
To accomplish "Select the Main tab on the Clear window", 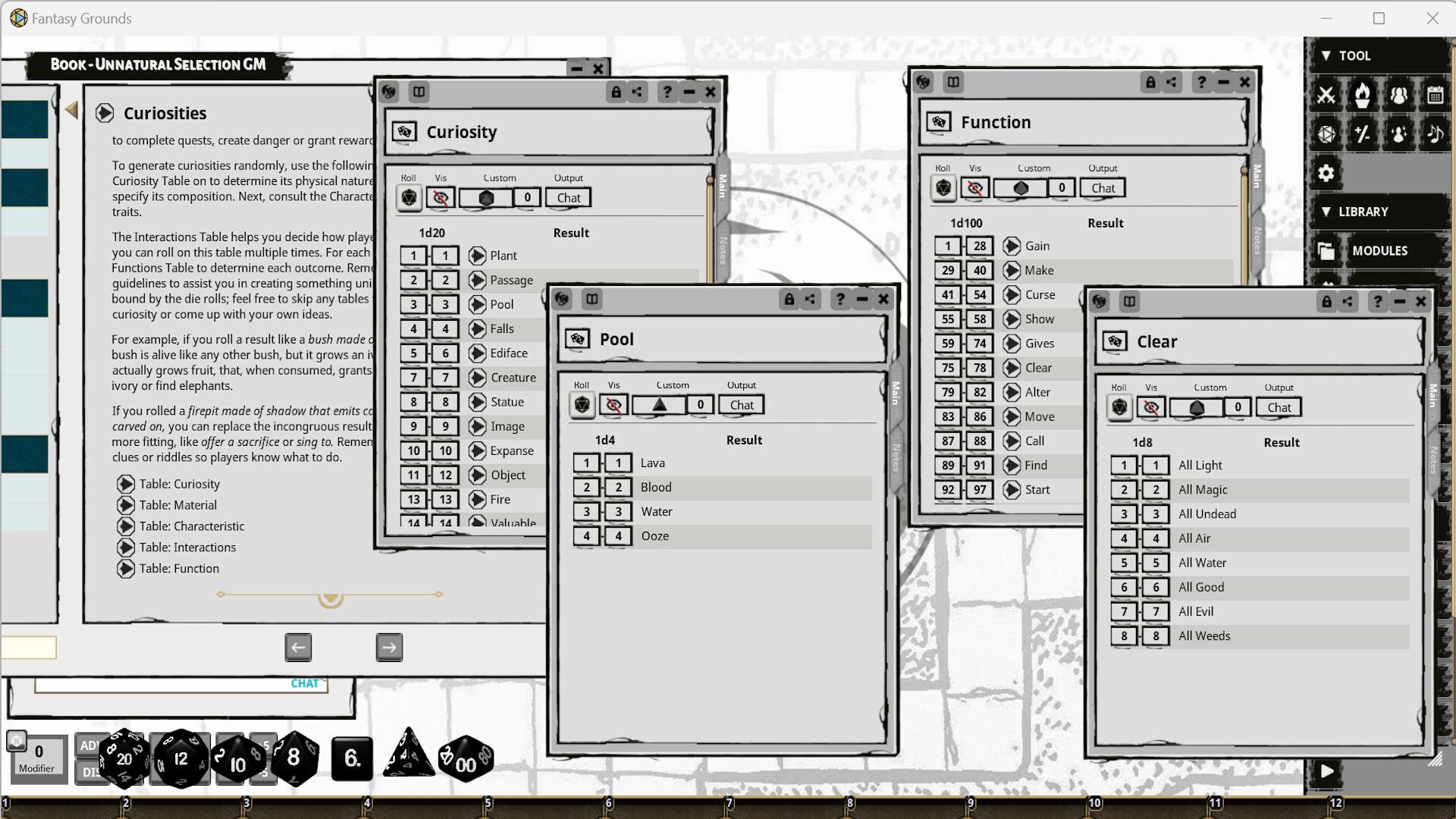I will click(1431, 394).
